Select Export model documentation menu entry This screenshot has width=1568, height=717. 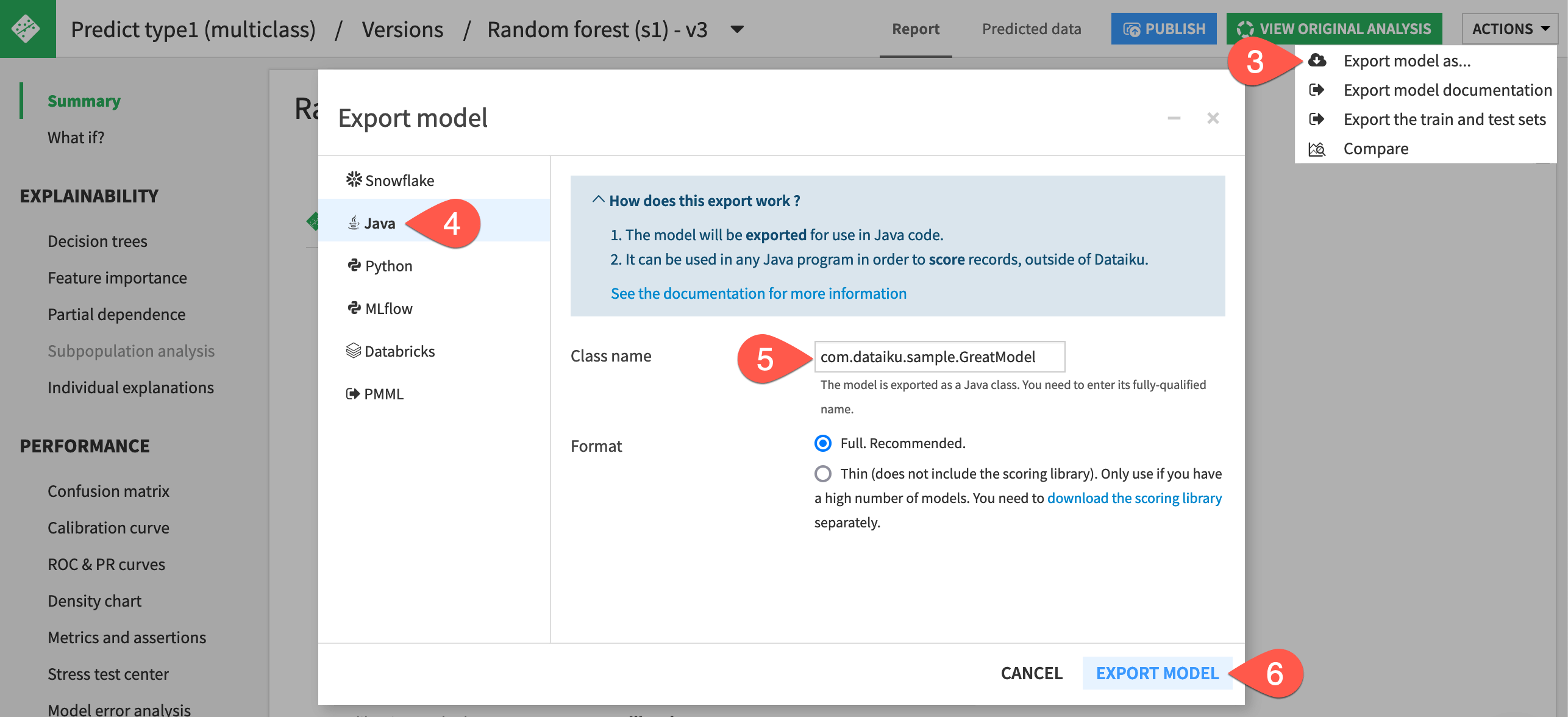1446,90
